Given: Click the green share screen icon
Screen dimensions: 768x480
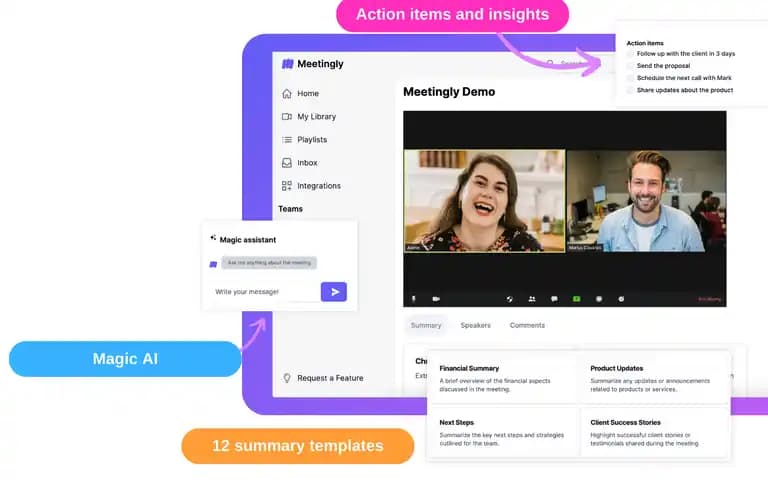Looking at the screenshot, I should (576, 299).
